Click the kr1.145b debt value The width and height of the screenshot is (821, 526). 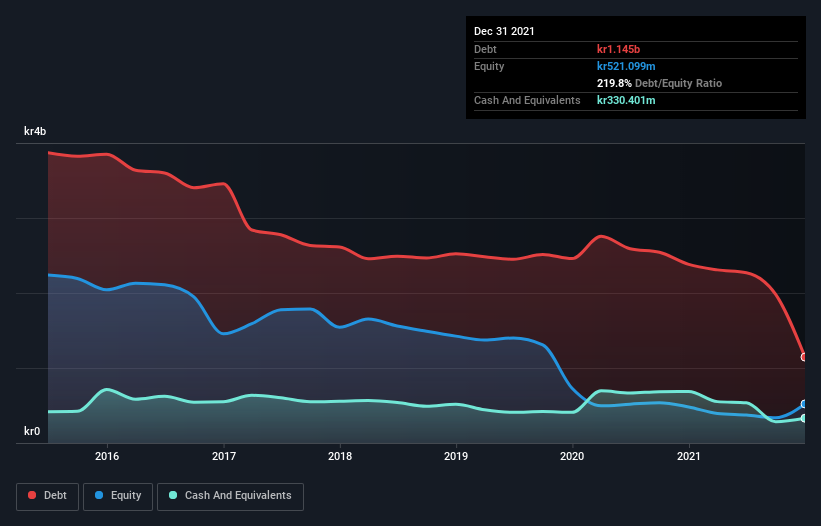[x=618, y=49]
